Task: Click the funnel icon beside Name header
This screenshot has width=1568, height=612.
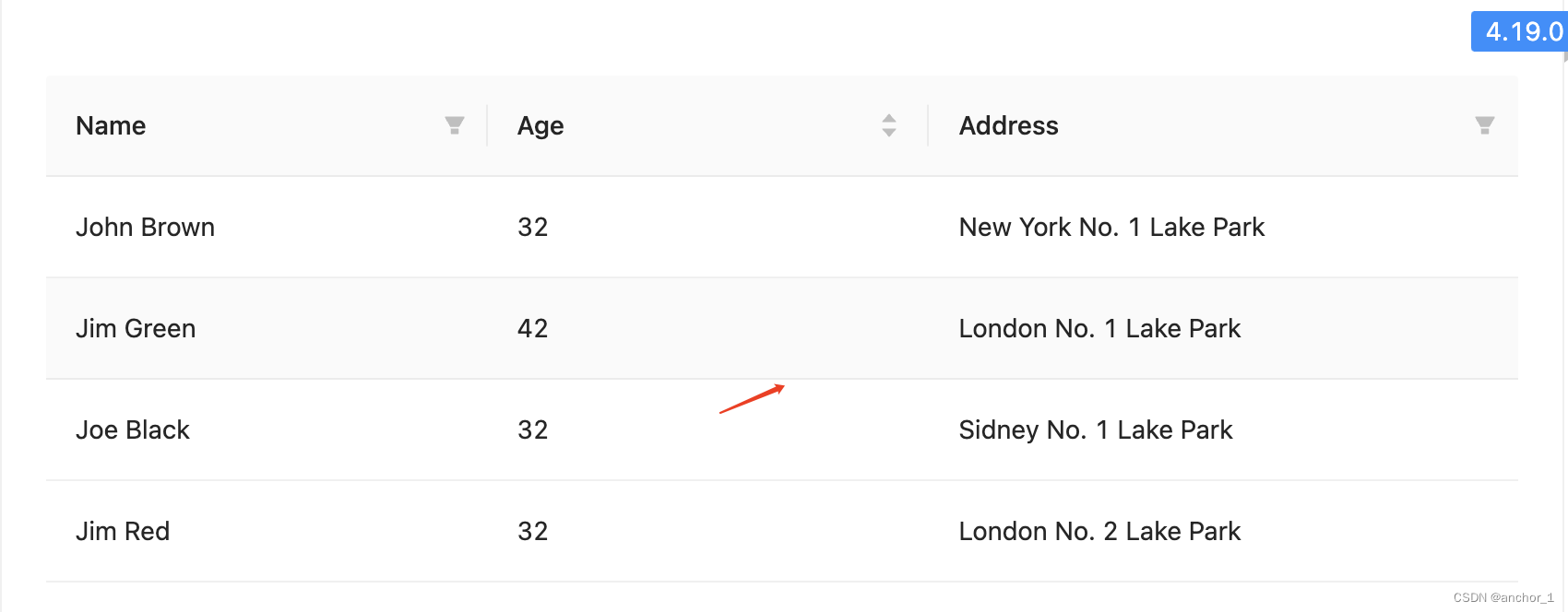Action: tap(454, 125)
